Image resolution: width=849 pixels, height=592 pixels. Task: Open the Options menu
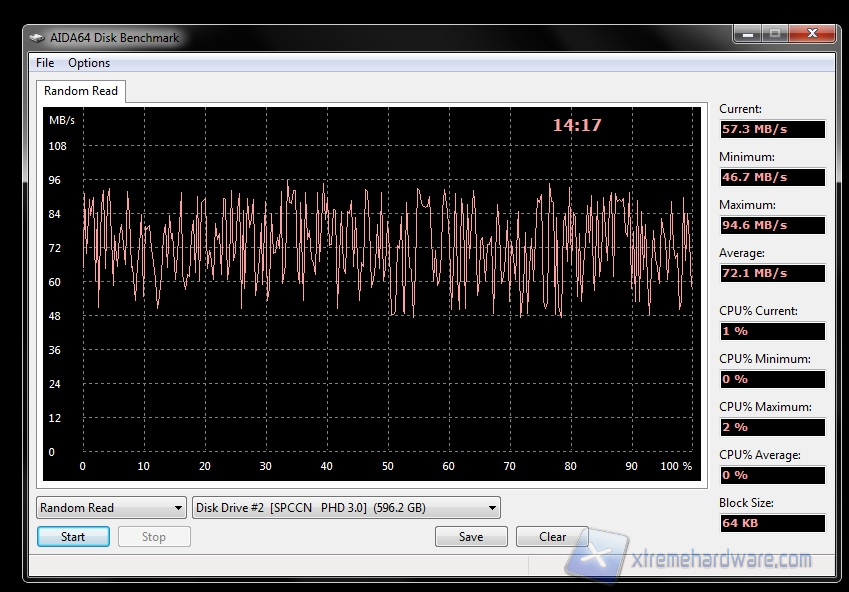(89, 63)
